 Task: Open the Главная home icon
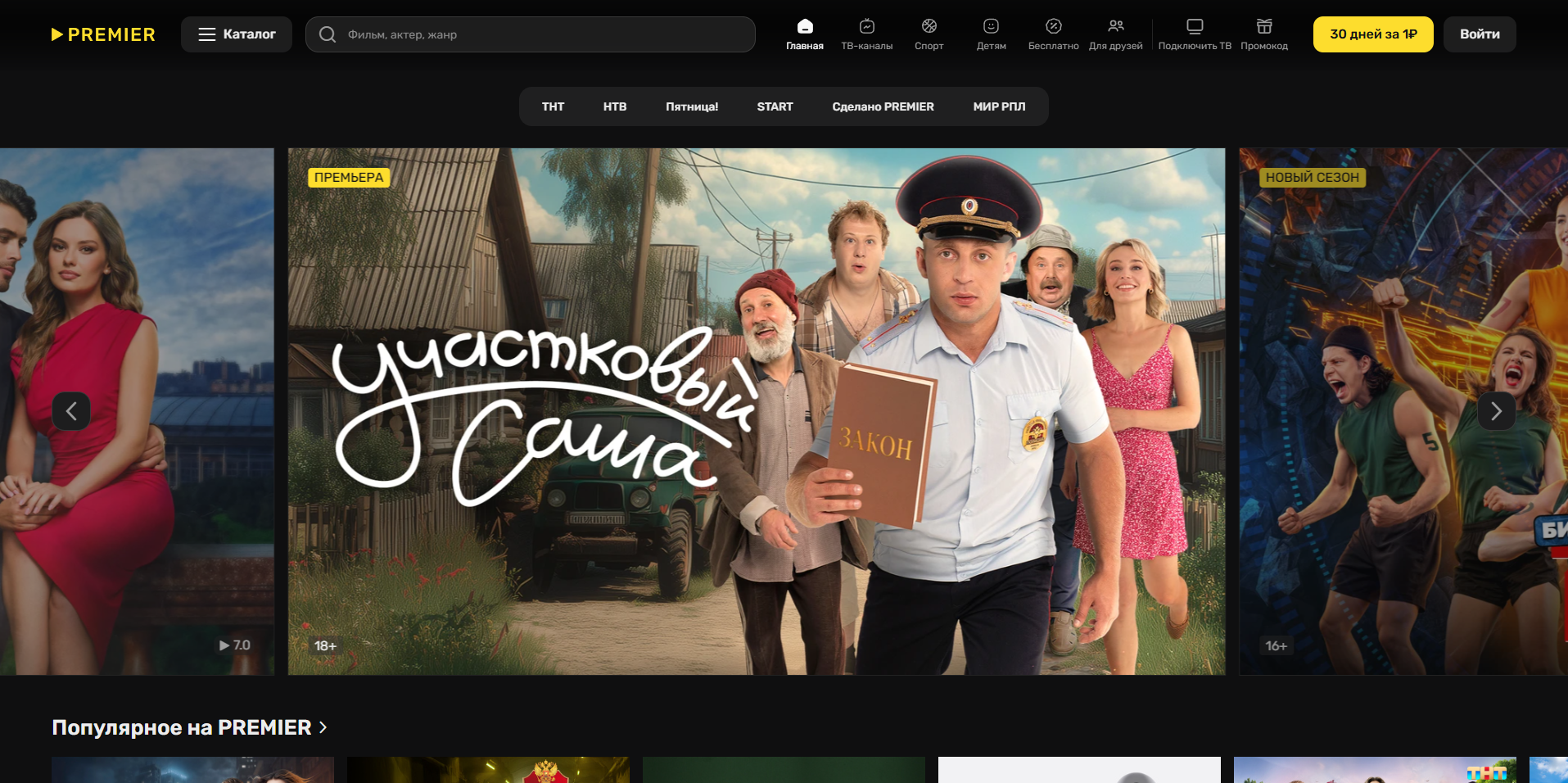(805, 27)
